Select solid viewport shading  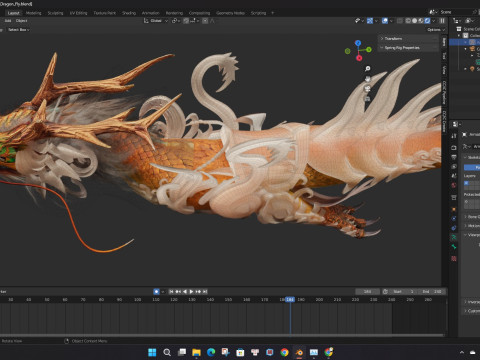[x=414, y=21]
